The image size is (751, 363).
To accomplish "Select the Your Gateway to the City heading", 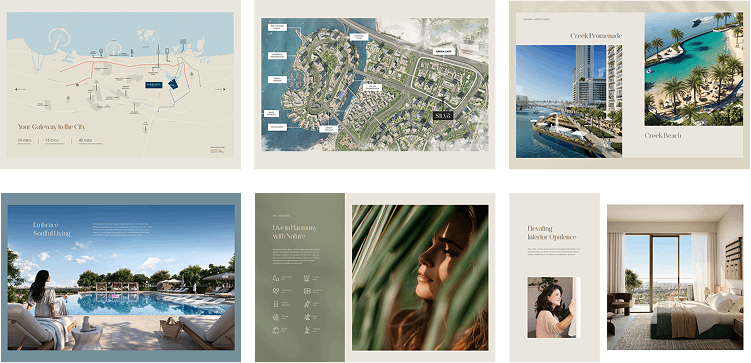I will [52, 127].
